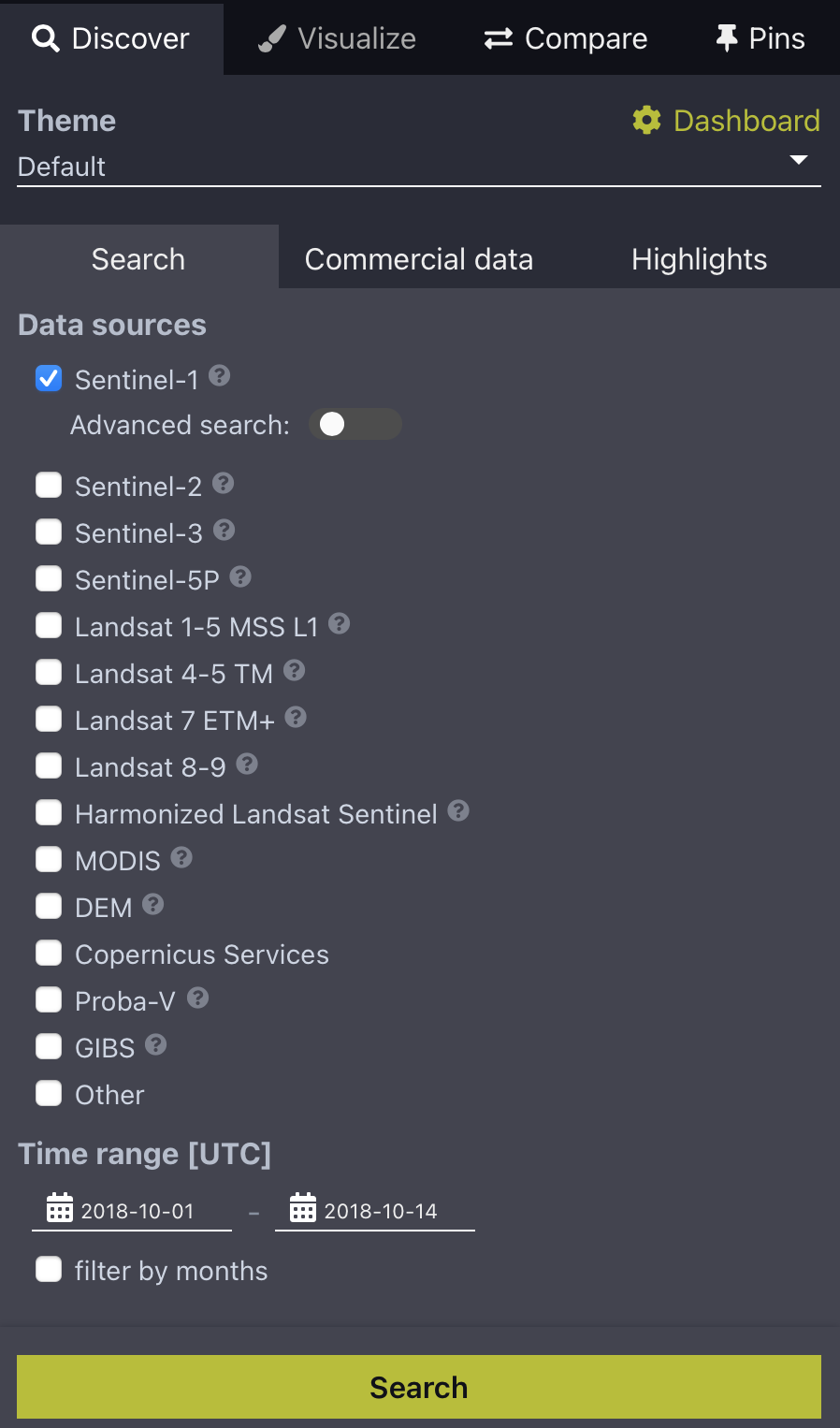
Task: Select the Other data sources checkbox
Action: pyautogui.click(x=49, y=1094)
